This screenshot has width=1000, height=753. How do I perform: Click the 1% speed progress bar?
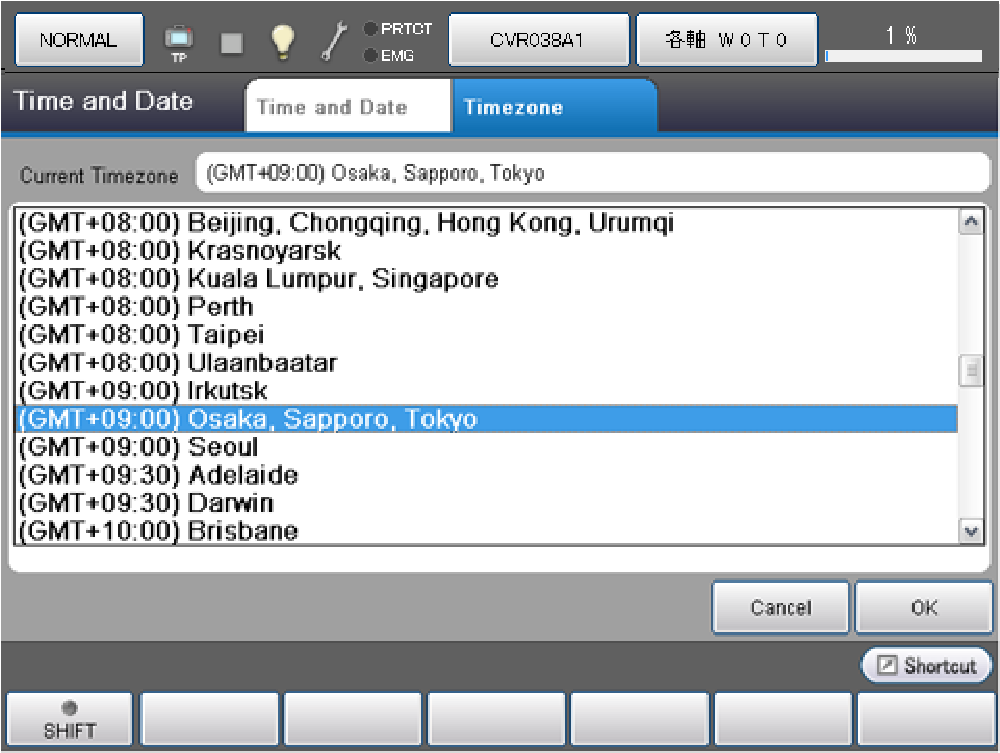click(x=903, y=56)
